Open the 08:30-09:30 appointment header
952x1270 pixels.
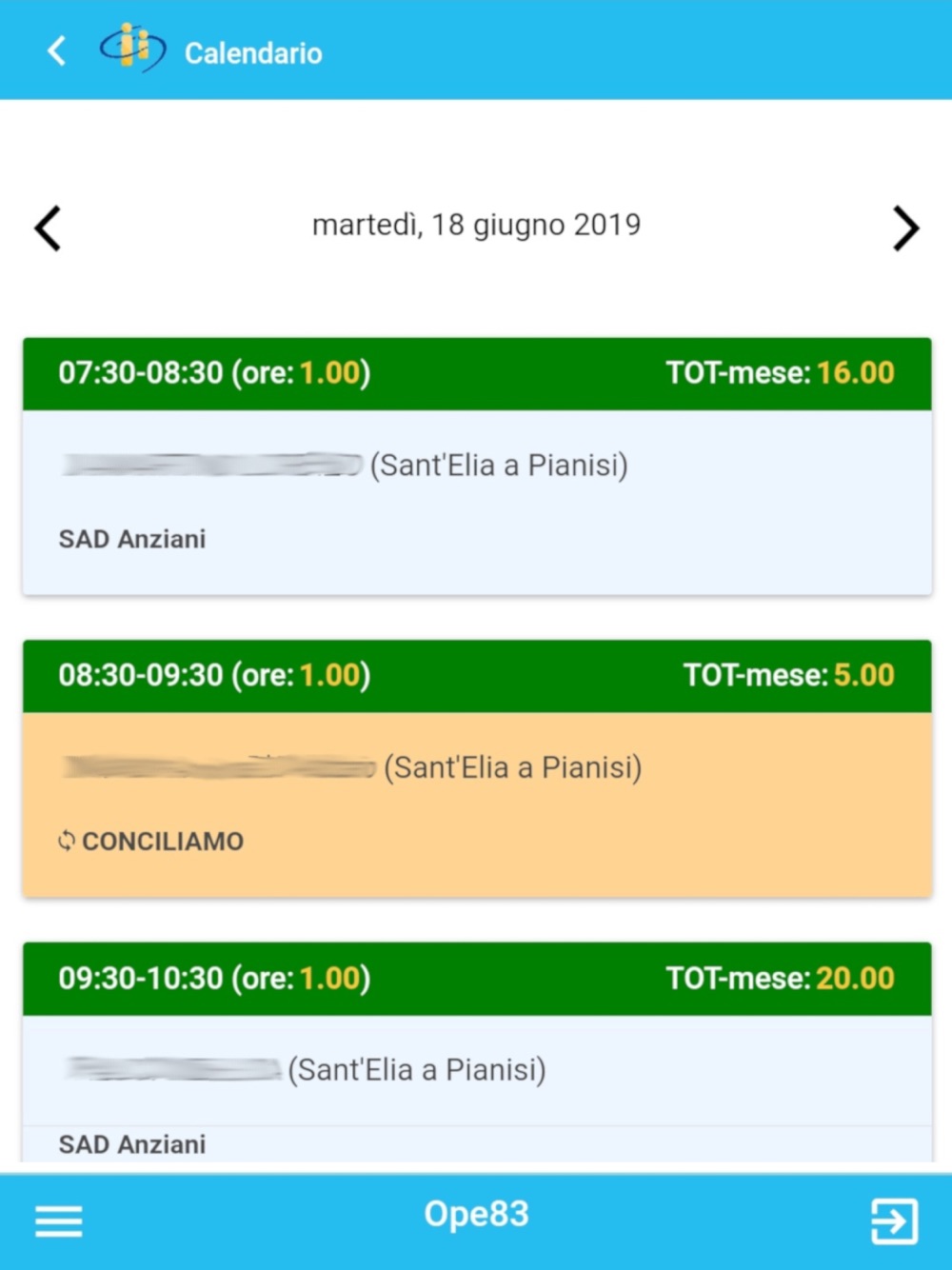tap(477, 676)
